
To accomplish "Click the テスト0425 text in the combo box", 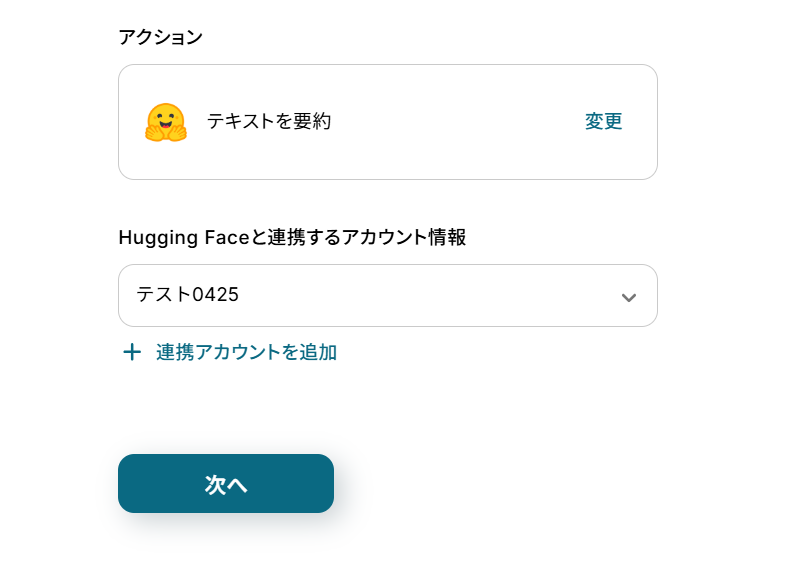I will coord(188,295).
